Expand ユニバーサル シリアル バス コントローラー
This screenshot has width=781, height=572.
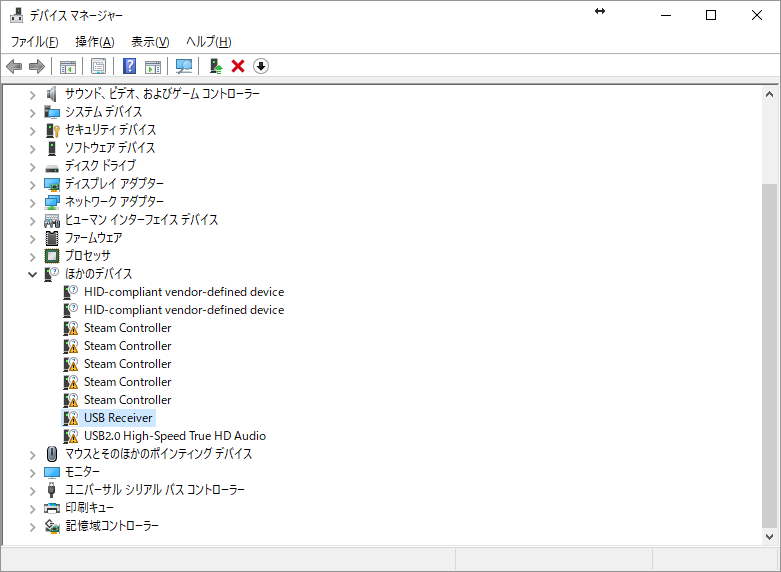32,490
